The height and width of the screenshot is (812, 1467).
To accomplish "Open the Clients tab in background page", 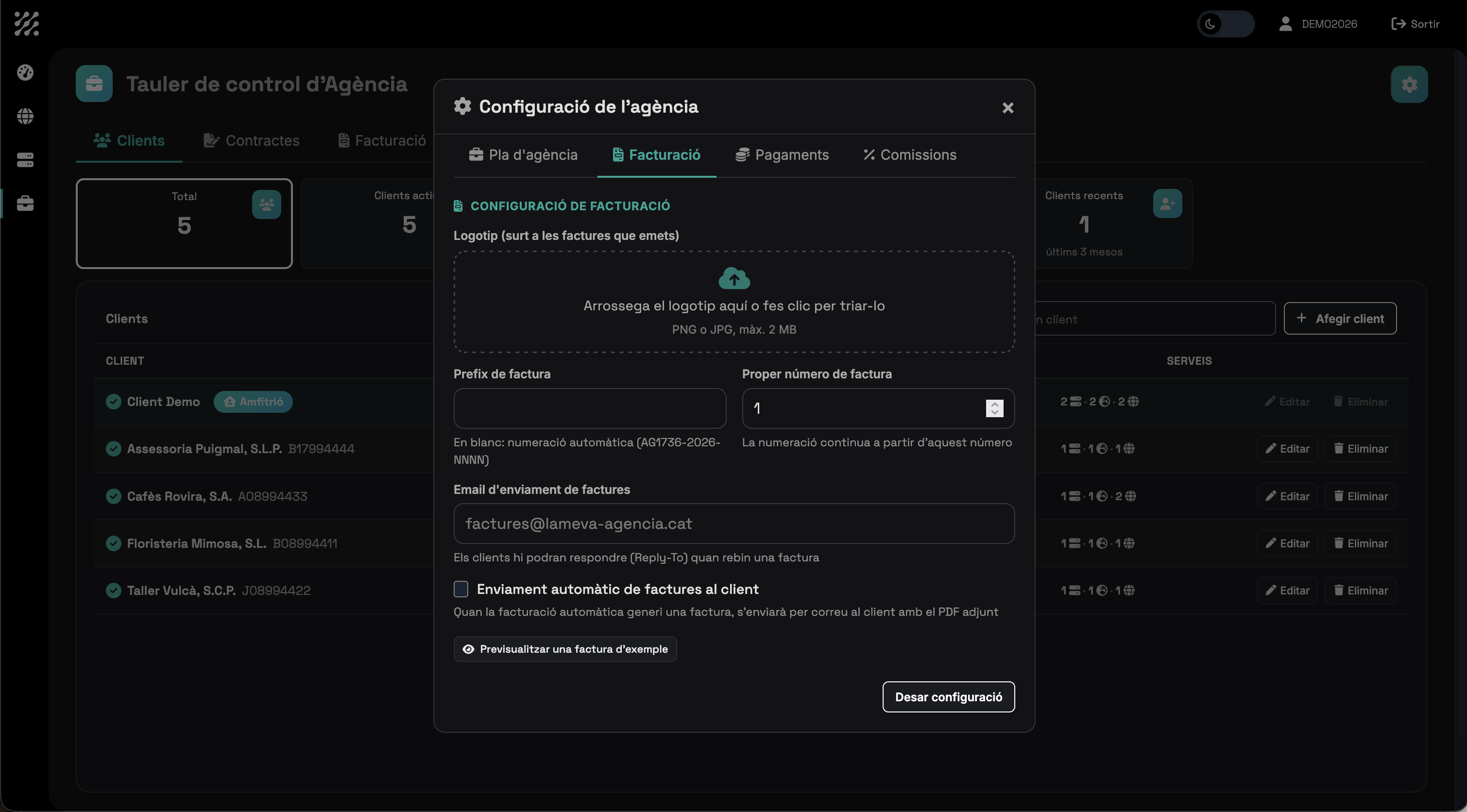I will 129,141.
